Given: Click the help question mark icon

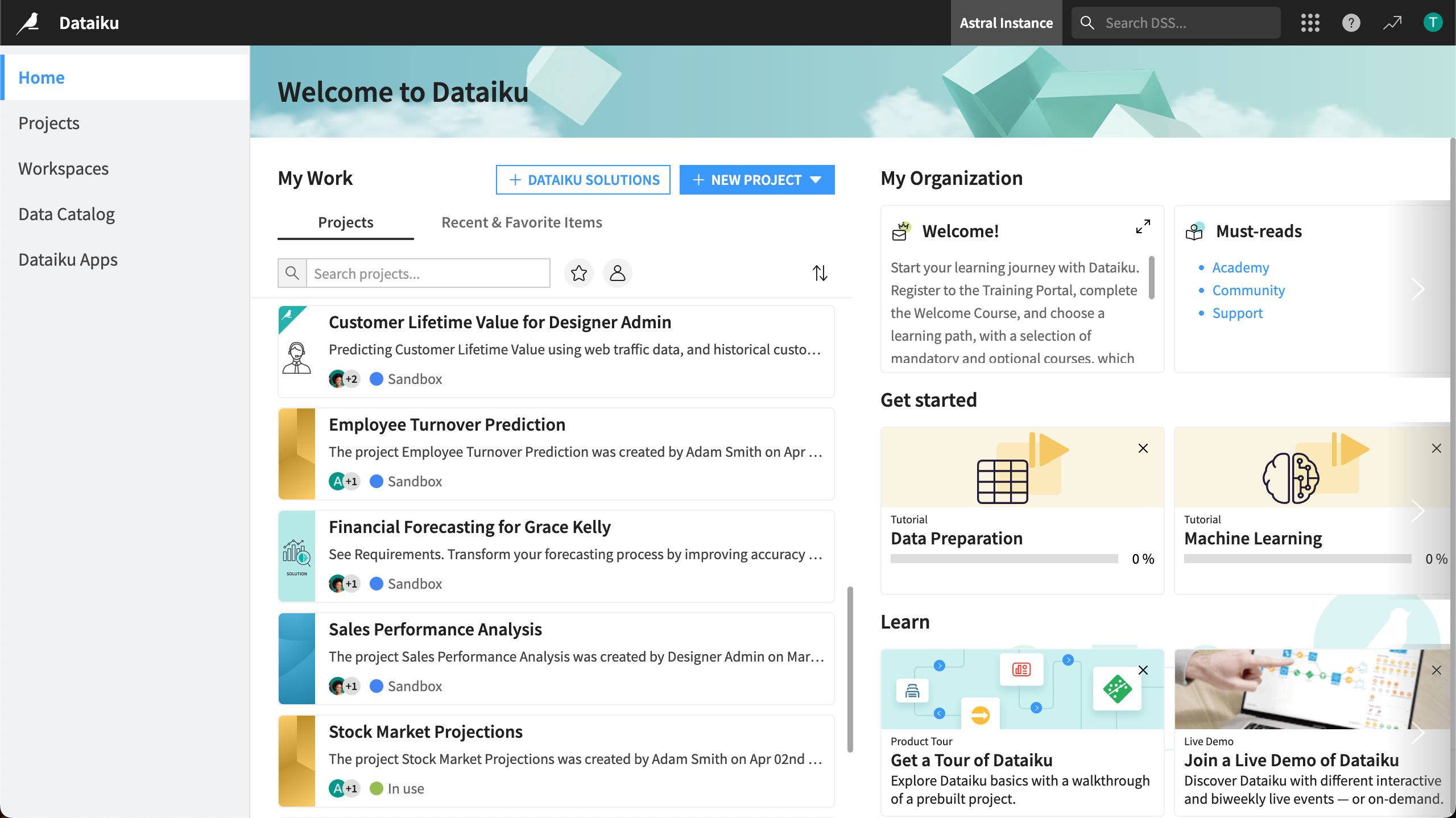Looking at the screenshot, I should [1351, 23].
